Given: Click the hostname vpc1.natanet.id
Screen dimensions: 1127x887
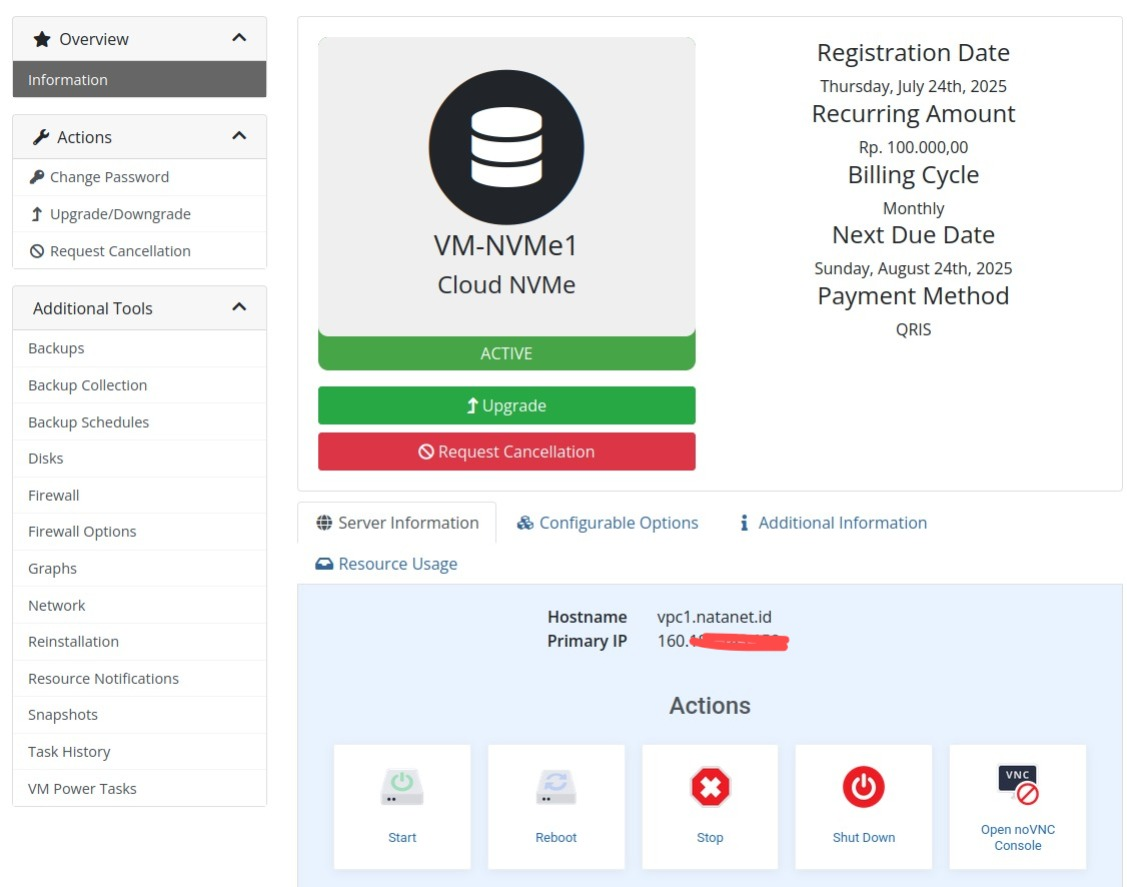Looking at the screenshot, I should point(714,617).
